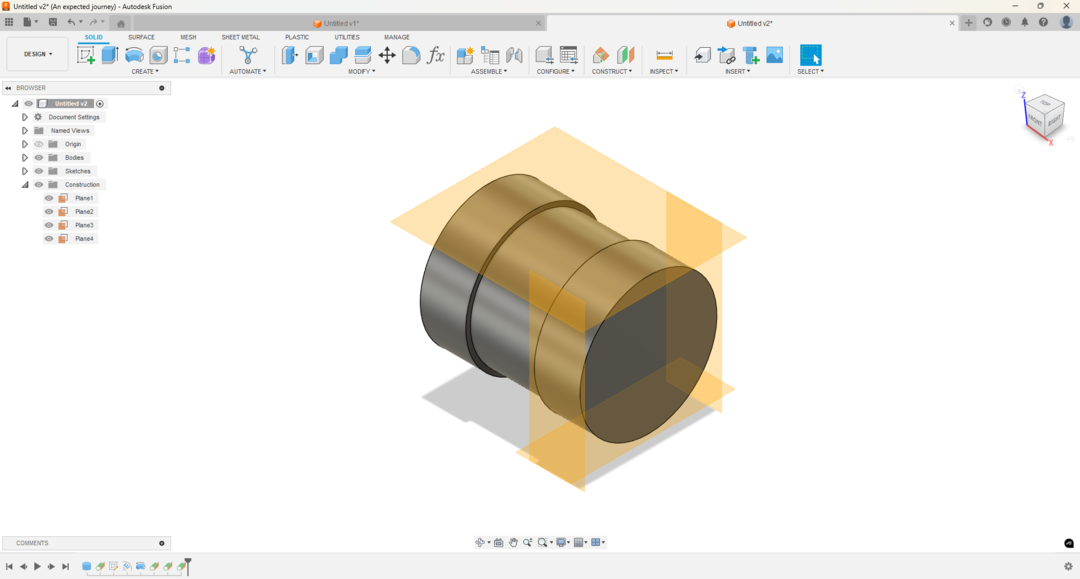Screen dimensions: 1080x579
Task: Switch to the MESH tab
Action: (x=188, y=37)
